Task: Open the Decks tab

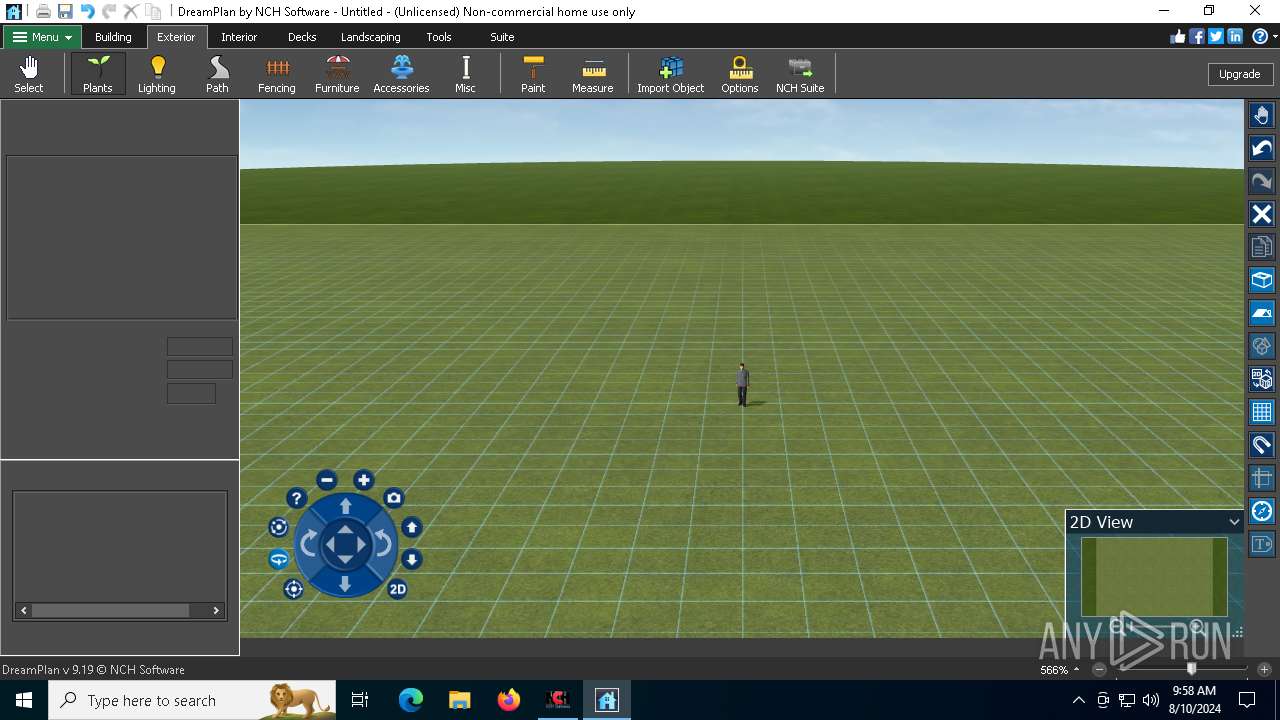Action: tap(302, 37)
